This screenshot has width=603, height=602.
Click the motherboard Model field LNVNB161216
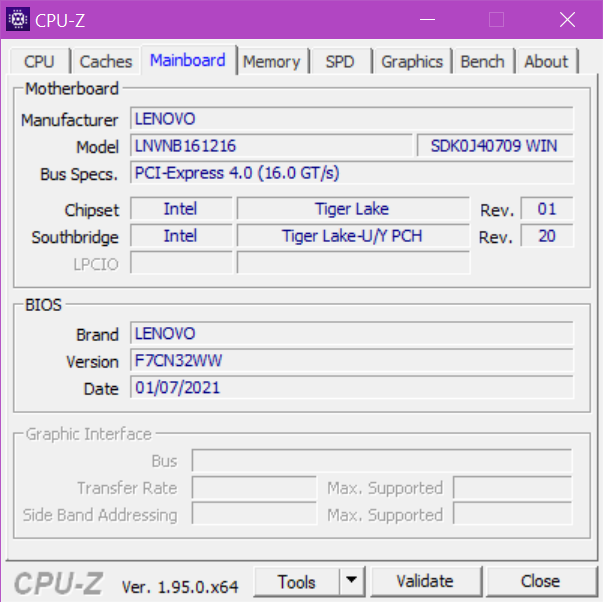[271, 146]
